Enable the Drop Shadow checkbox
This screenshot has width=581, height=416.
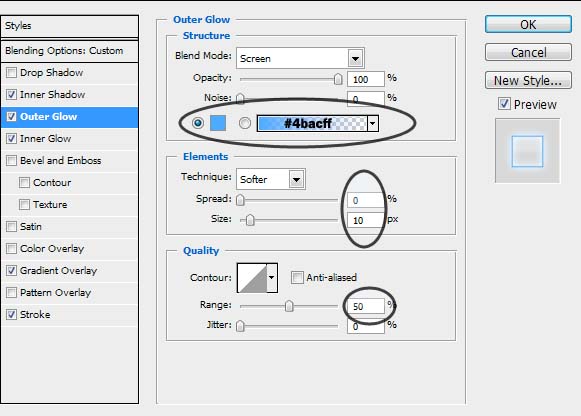(x=11, y=73)
